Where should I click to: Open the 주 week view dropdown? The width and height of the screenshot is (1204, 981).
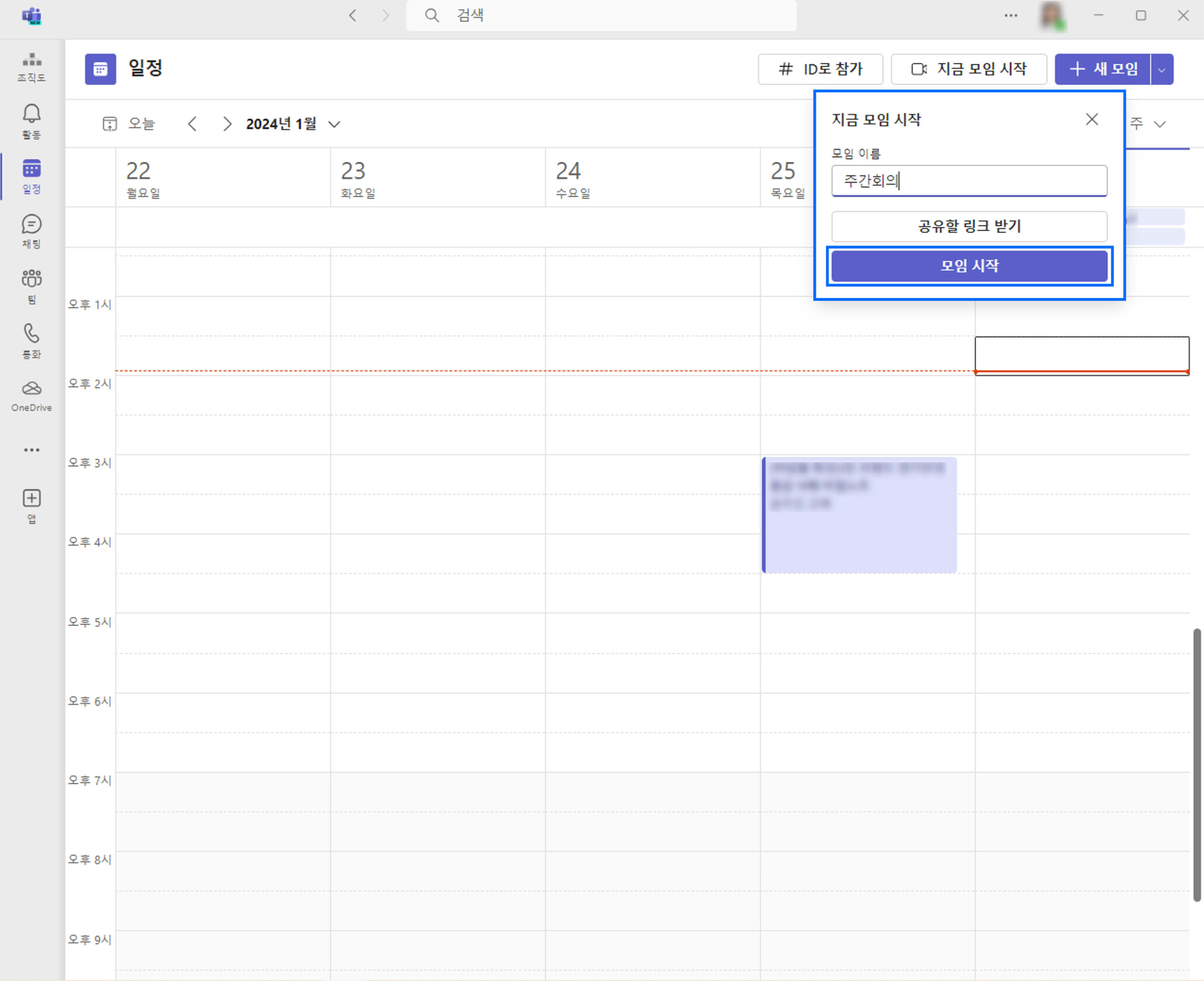[1148, 124]
